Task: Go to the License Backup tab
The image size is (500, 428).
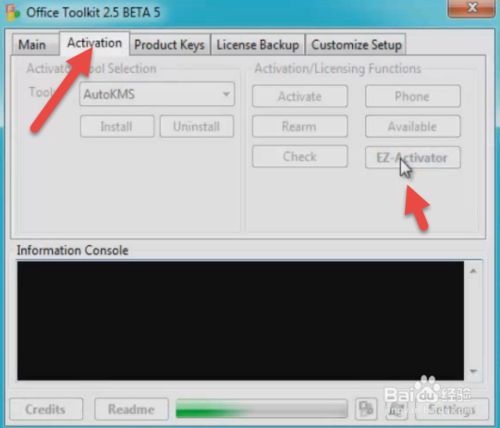Action: click(x=258, y=44)
